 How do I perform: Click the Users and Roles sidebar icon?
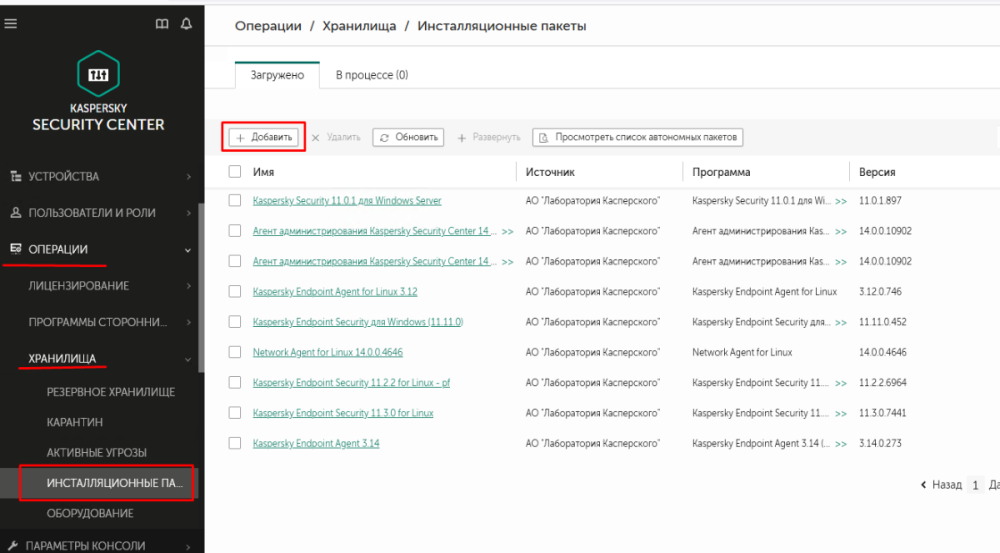click(x=16, y=212)
